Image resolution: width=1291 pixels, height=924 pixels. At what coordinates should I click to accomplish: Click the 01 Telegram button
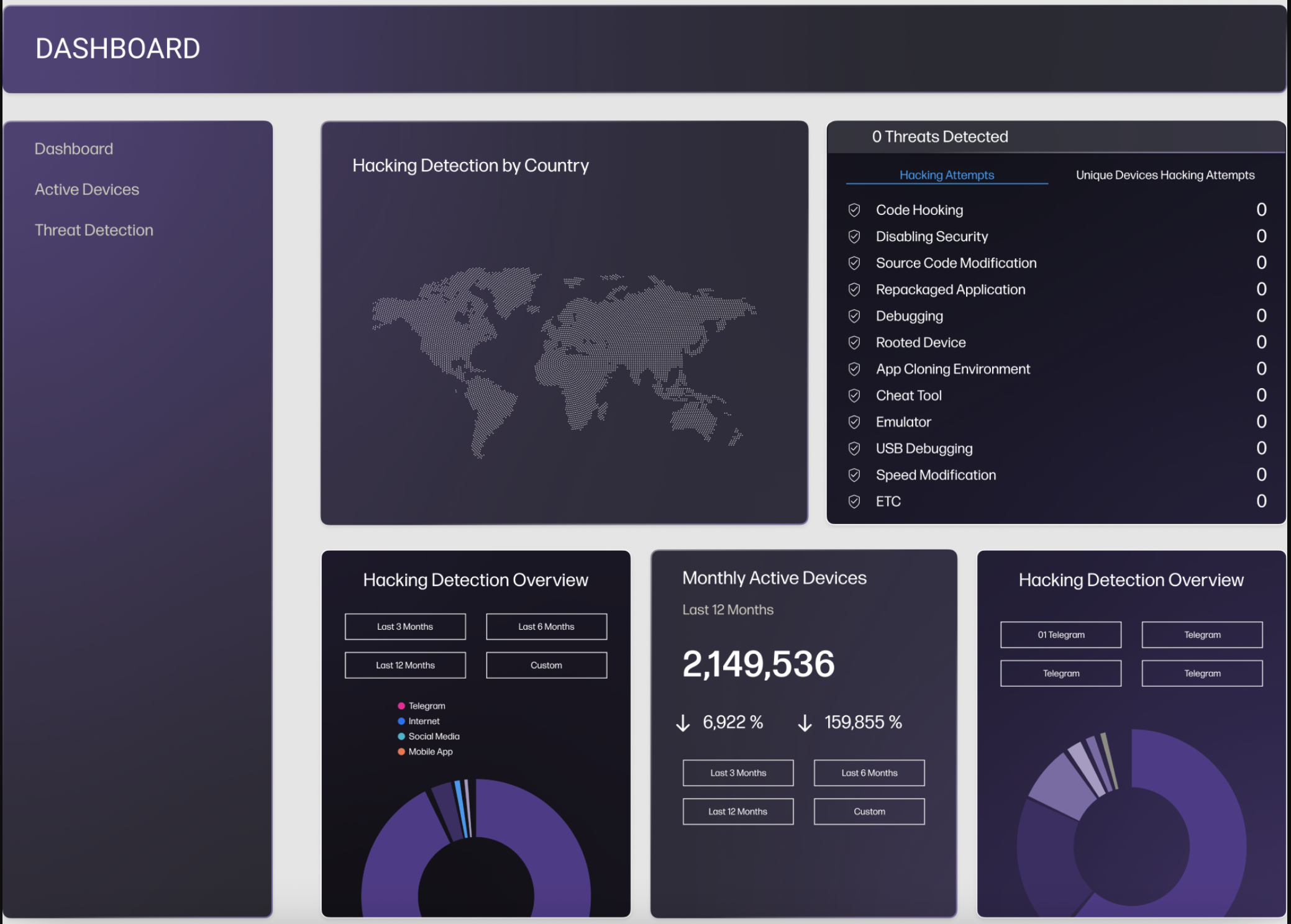coord(1061,635)
